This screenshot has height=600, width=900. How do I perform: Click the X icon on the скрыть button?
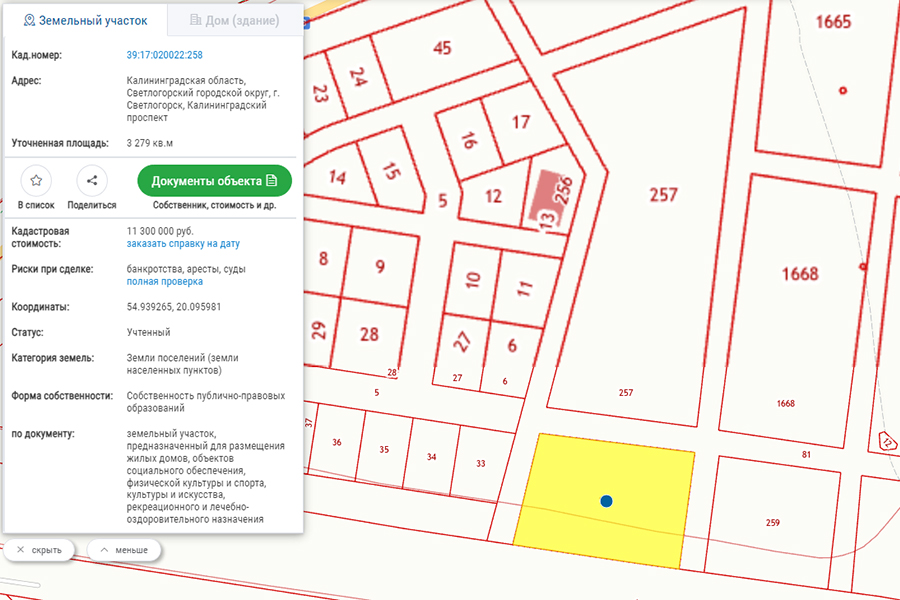(x=19, y=549)
